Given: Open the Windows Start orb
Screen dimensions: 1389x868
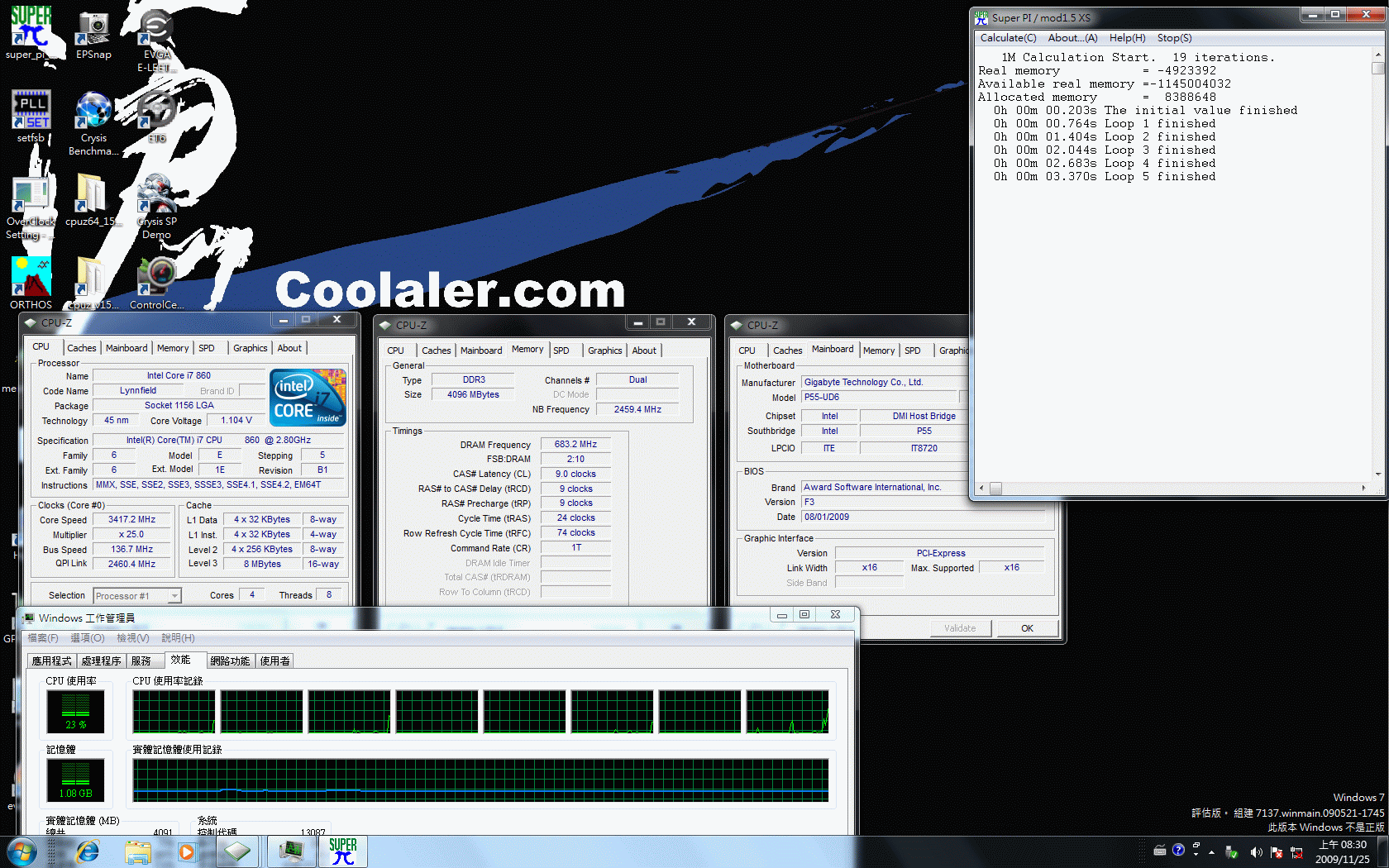Looking at the screenshot, I should point(22,851).
